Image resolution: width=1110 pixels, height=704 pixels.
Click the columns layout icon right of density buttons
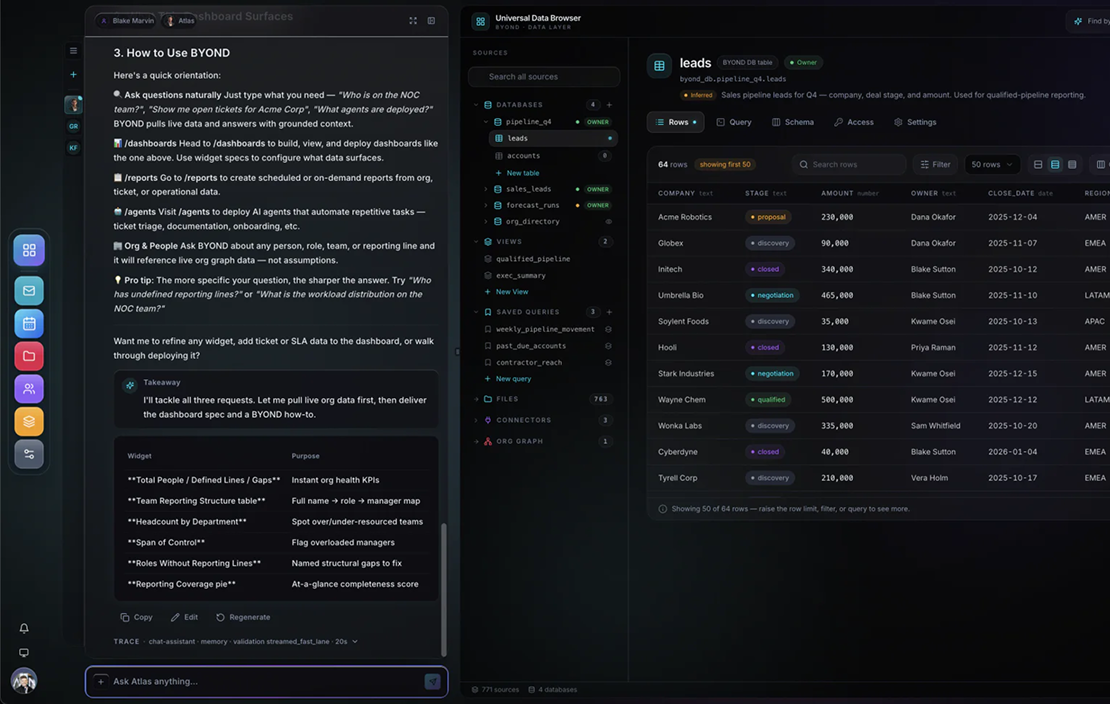[1100, 164]
